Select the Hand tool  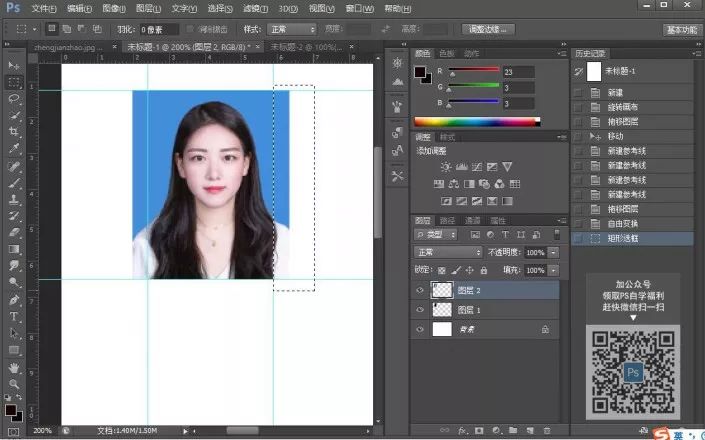(14, 368)
